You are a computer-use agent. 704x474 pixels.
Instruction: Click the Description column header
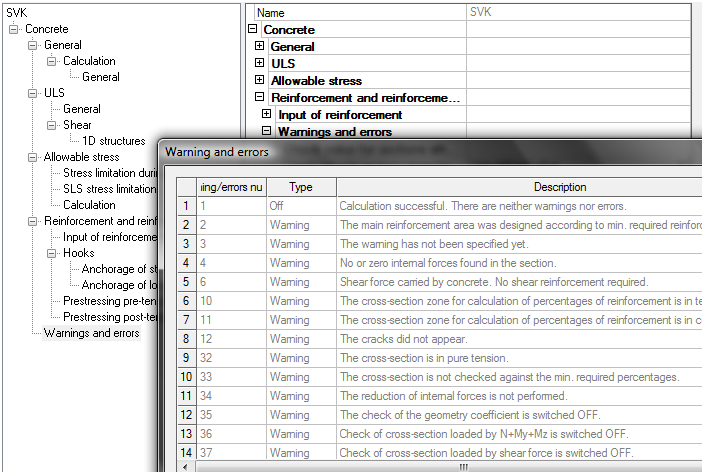(x=519, y=187)
